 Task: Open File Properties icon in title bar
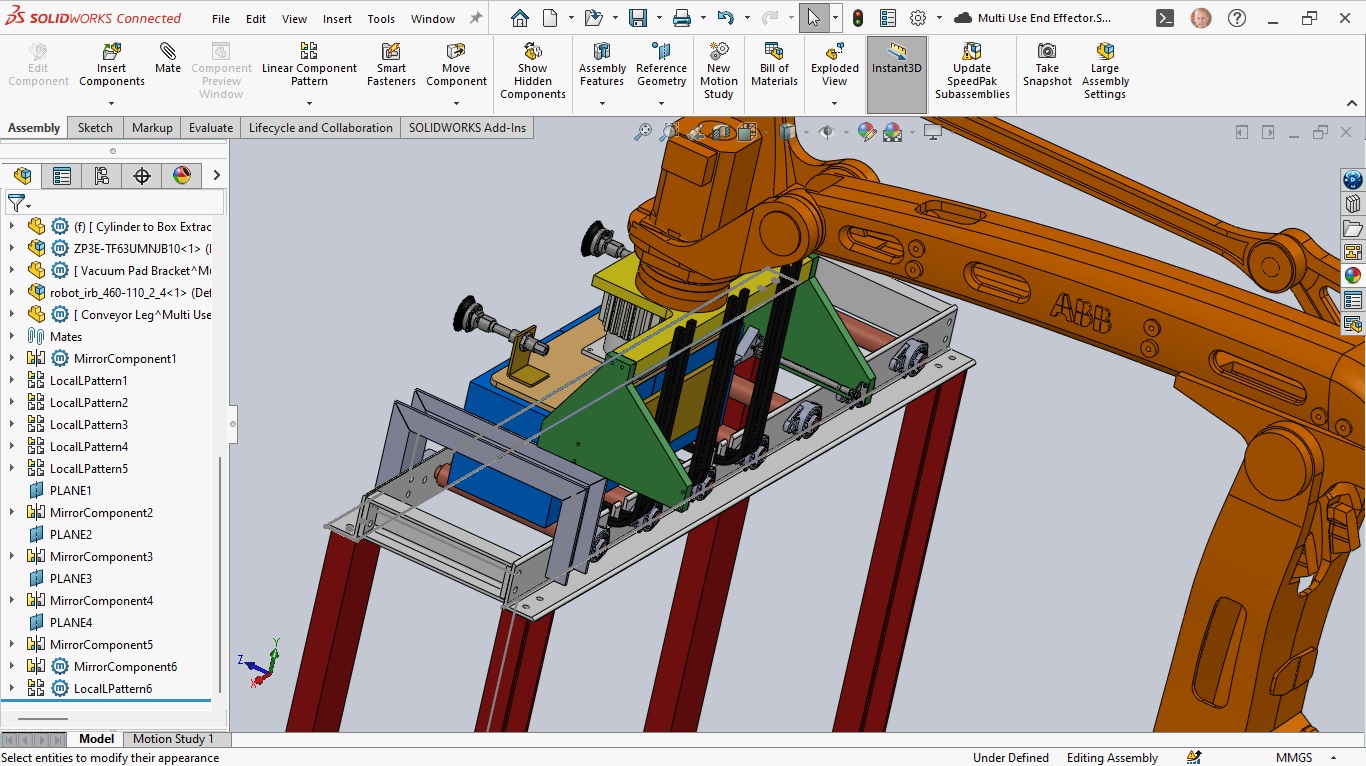[887, 18]
